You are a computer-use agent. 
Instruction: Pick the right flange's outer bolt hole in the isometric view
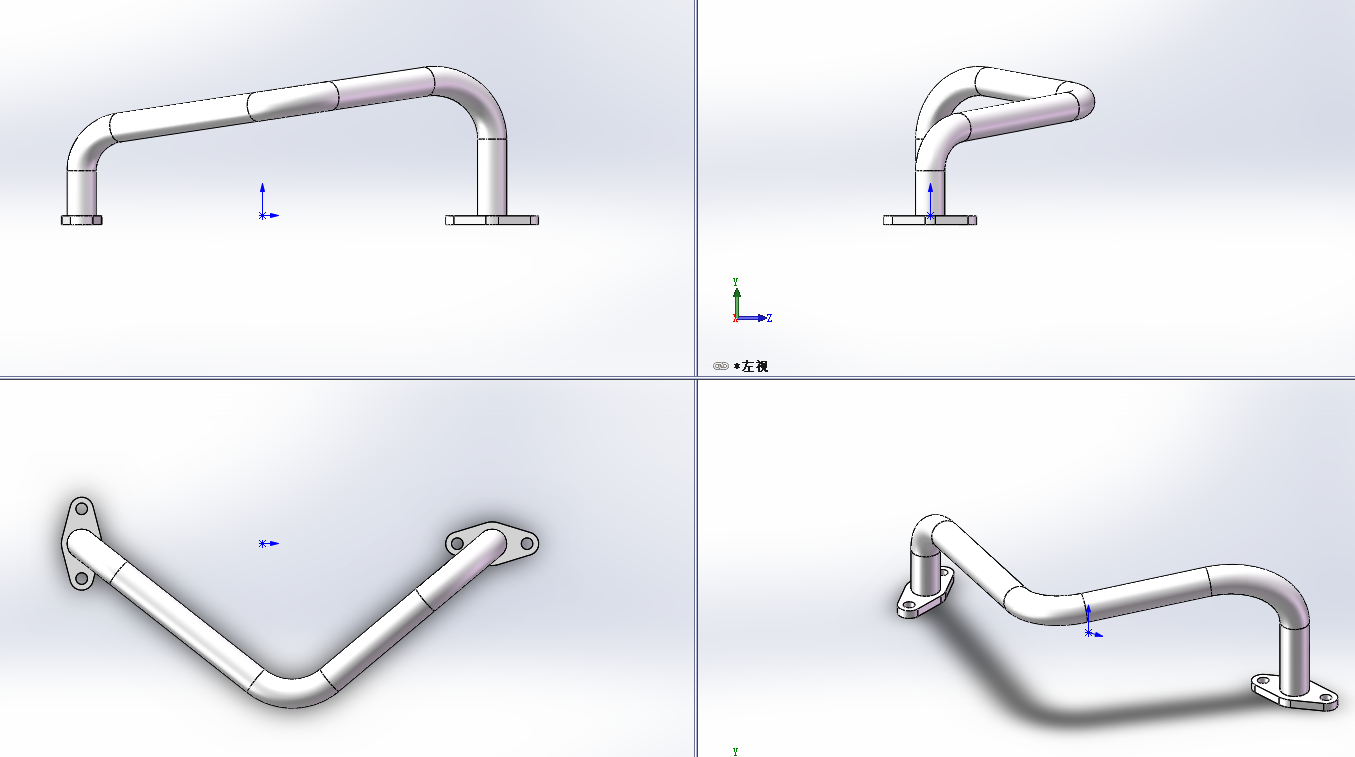pyautogui.click(x=1326, y=695)
